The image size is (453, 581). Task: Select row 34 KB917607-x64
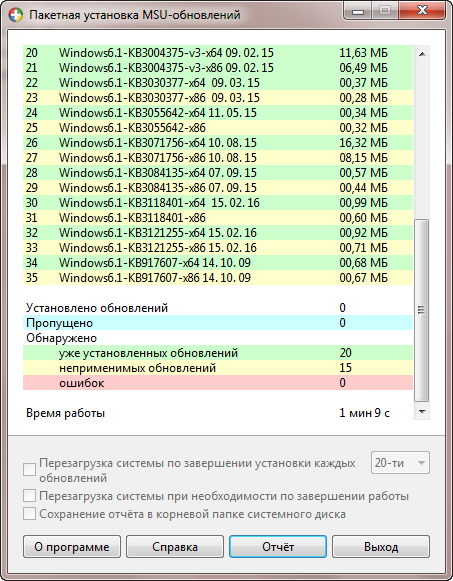point(218,263)
